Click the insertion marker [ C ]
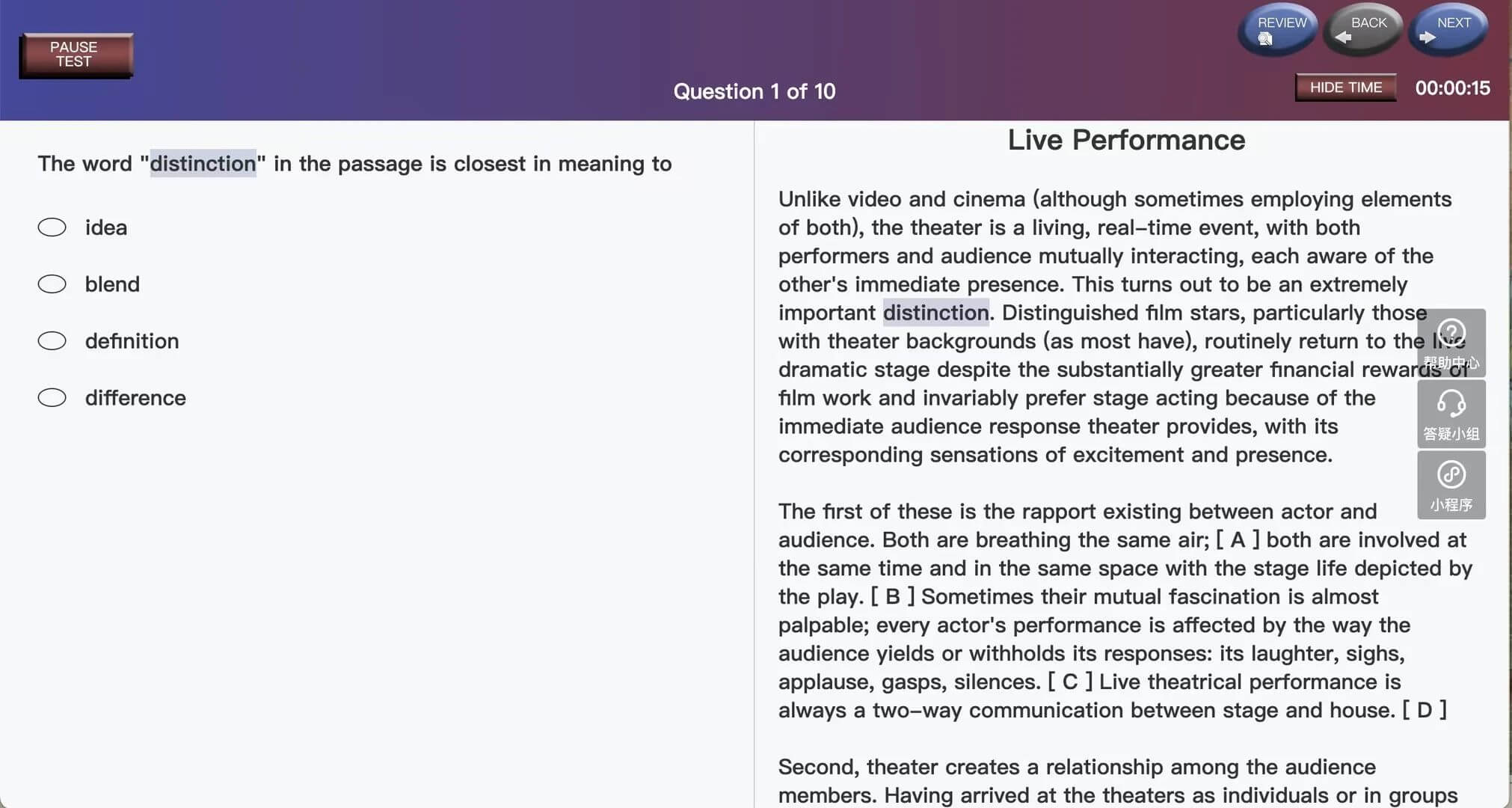 (1070, 682)
